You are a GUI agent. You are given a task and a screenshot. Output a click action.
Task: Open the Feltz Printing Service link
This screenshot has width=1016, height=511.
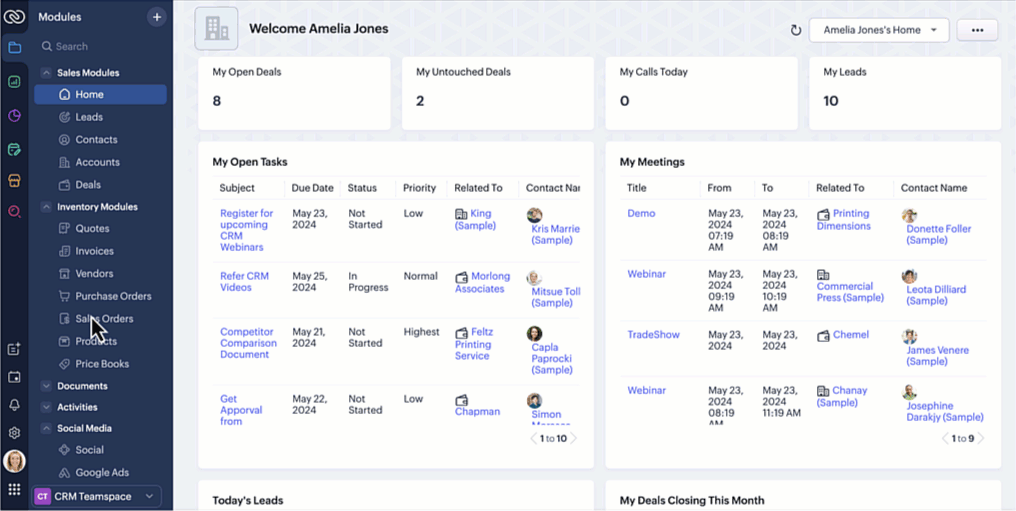coord(474,344)
